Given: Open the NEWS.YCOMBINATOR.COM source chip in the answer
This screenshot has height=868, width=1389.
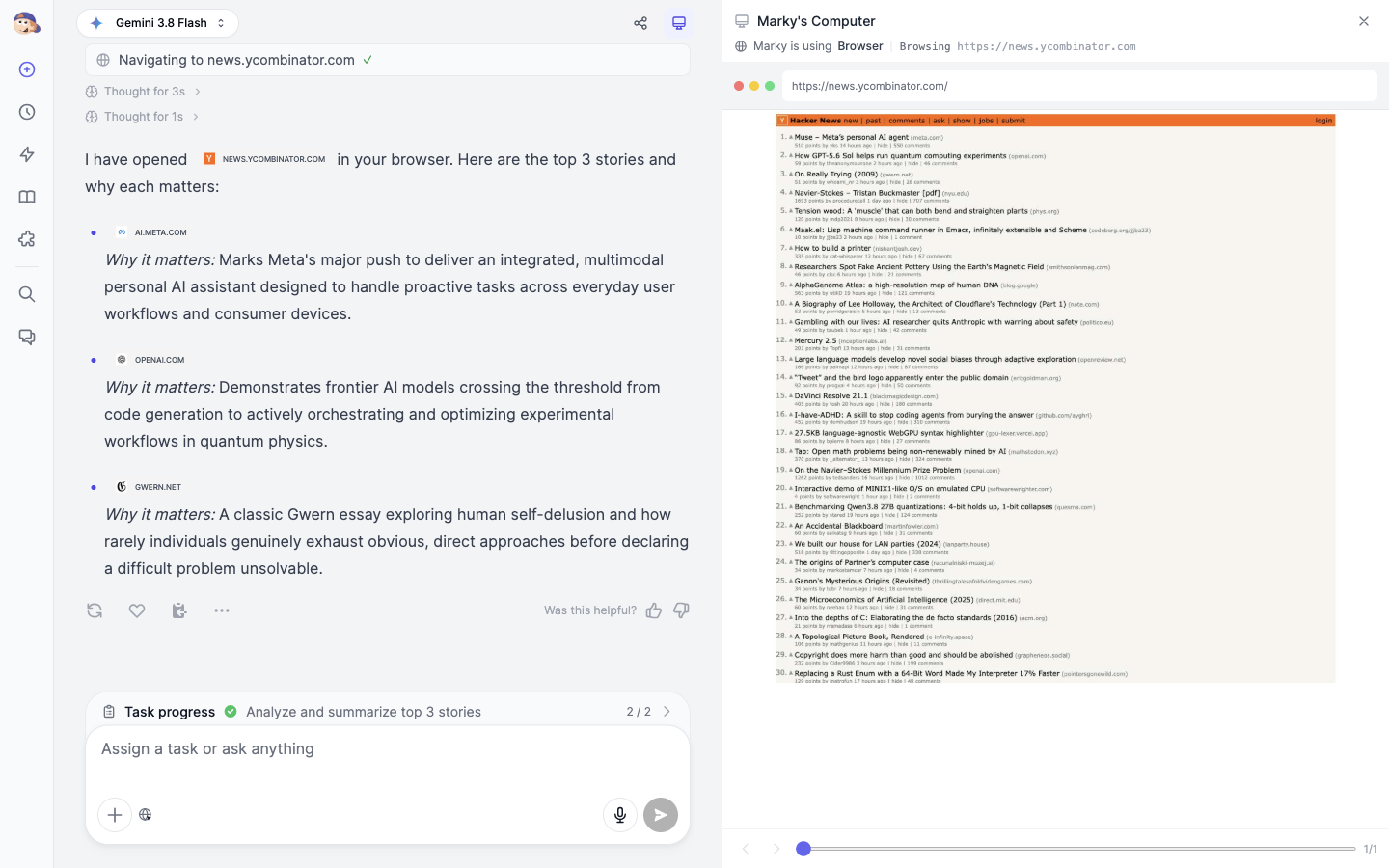Looking at the screenshot, I should 264,159.
